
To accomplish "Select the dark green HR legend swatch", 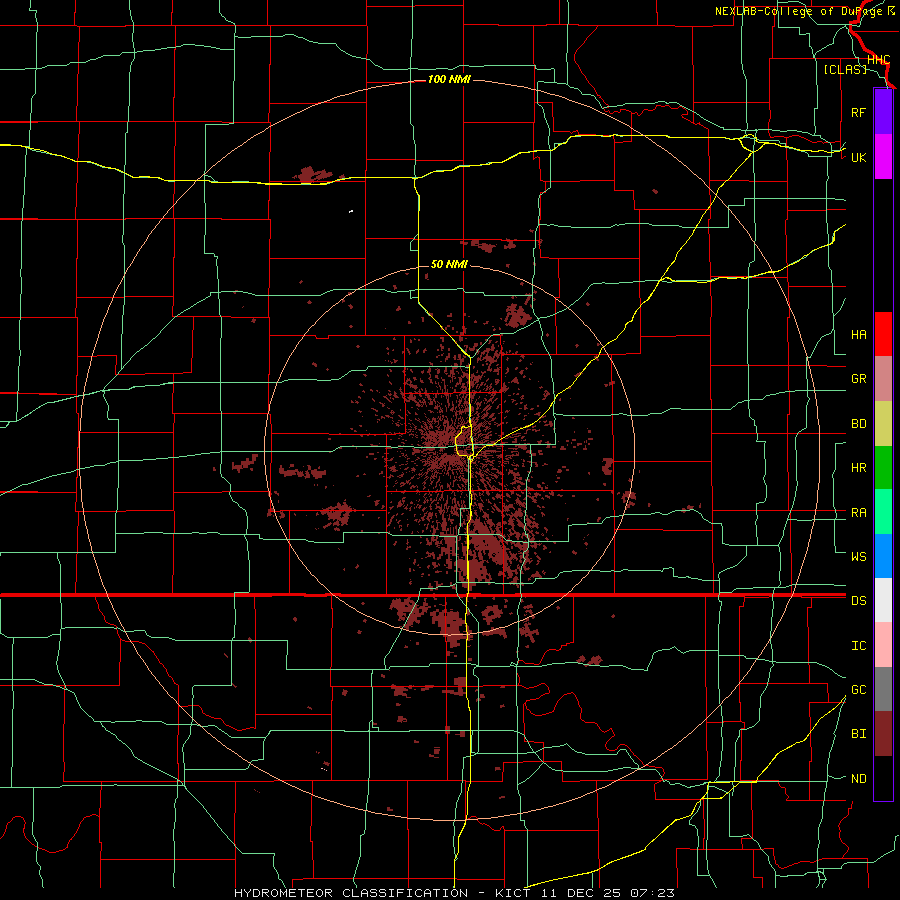I will (x=883, y=468).
